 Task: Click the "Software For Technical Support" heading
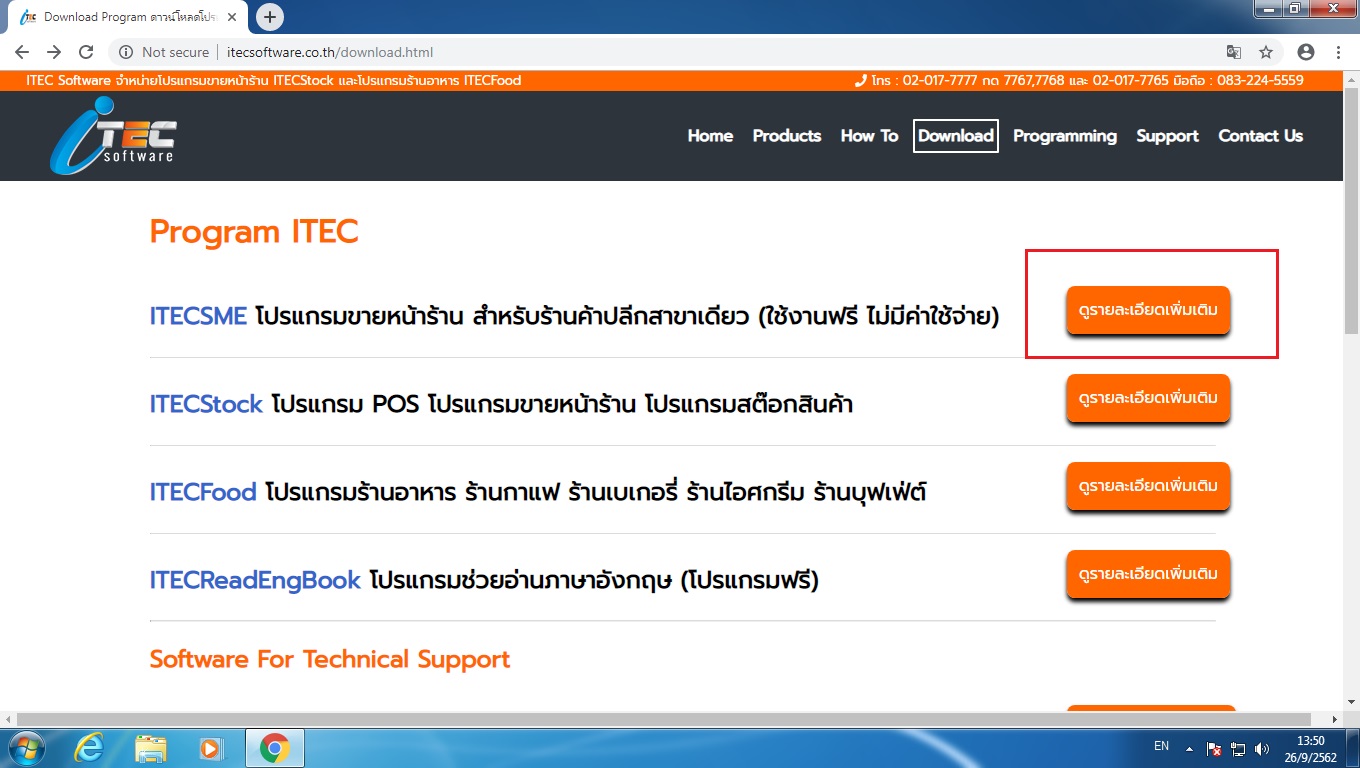(330, 660)
